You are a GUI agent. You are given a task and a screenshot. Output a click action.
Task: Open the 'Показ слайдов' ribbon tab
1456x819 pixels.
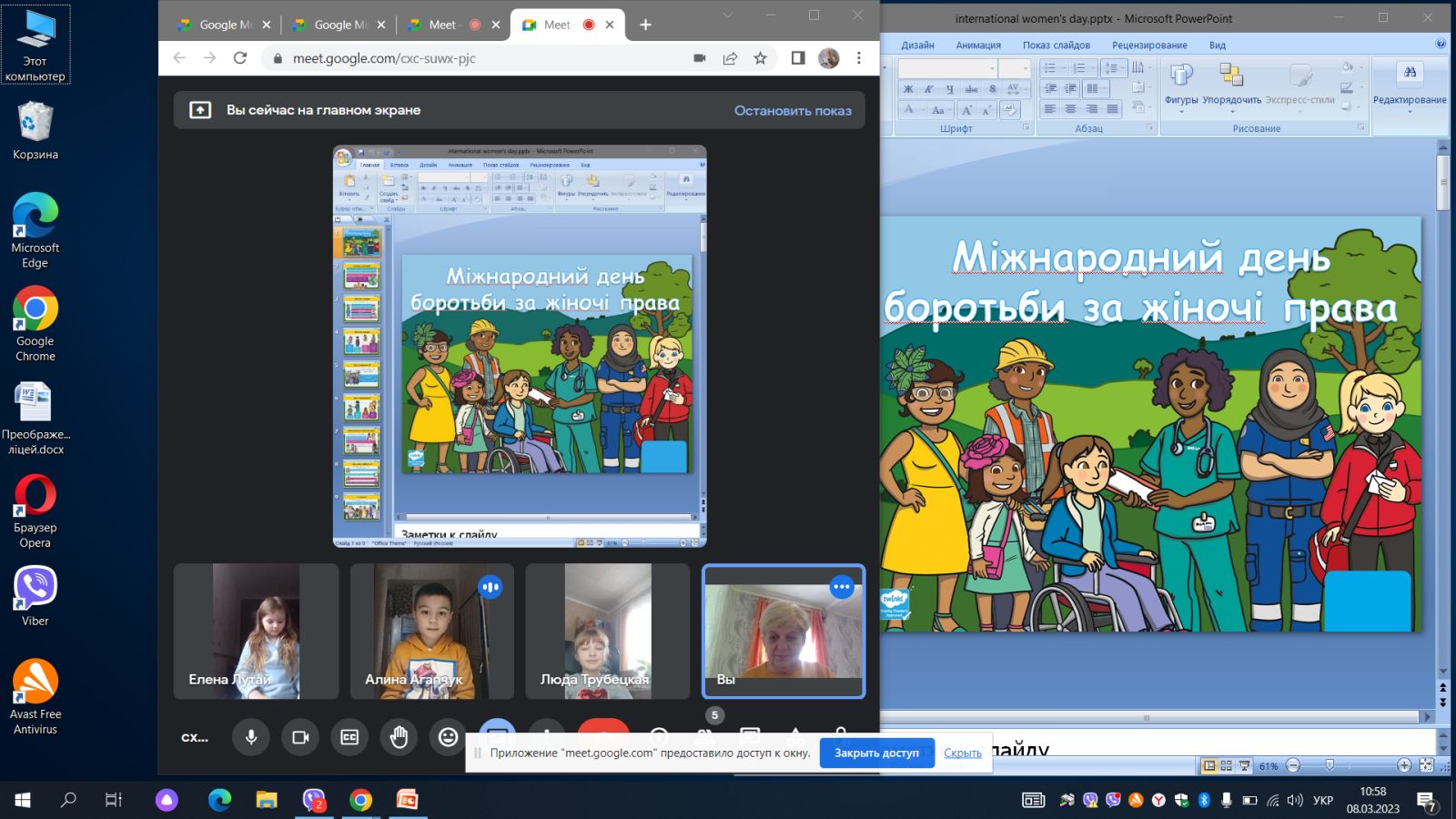point(1056,45)
